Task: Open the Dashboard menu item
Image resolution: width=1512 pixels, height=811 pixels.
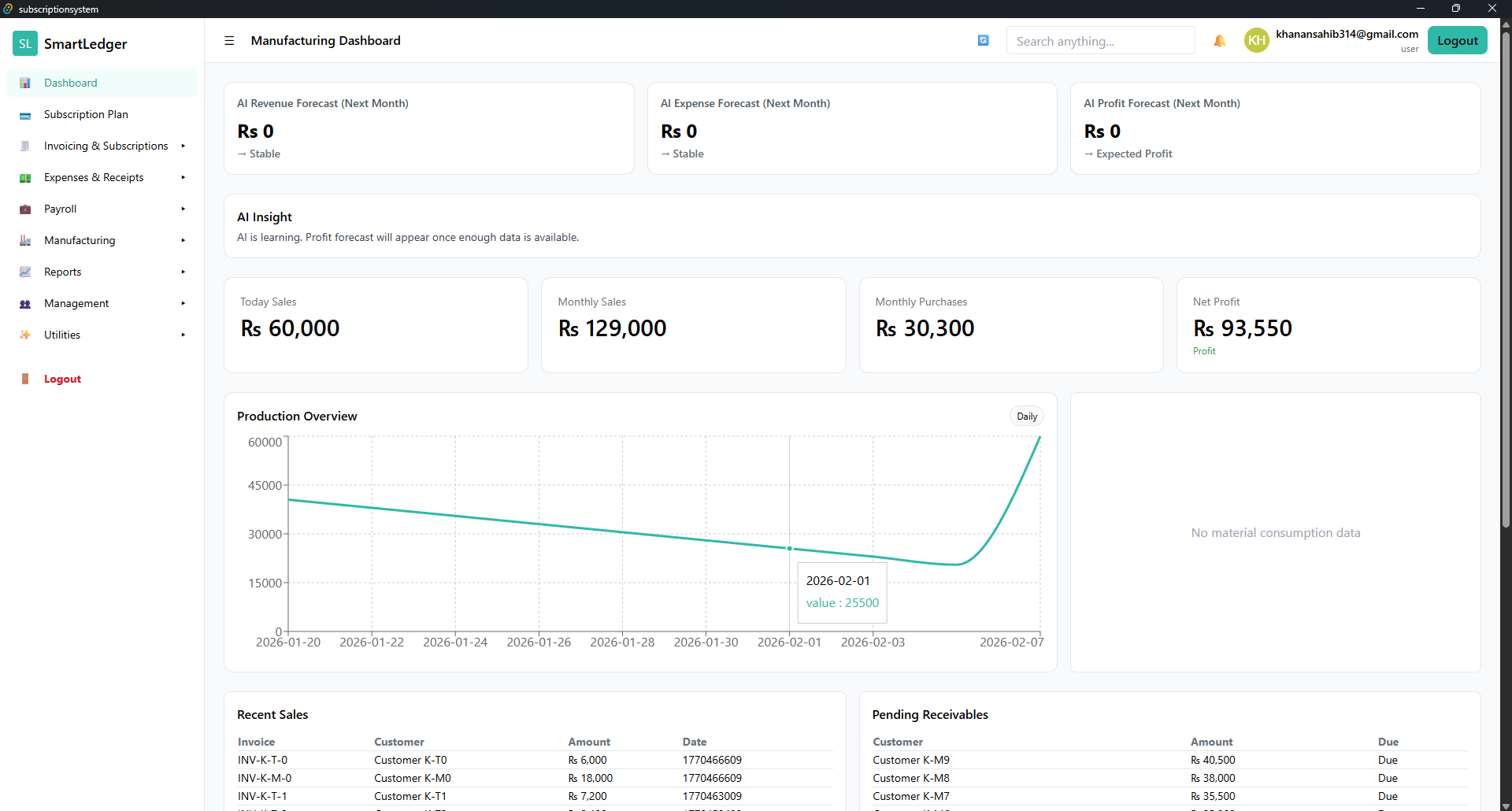Action: 102,83
